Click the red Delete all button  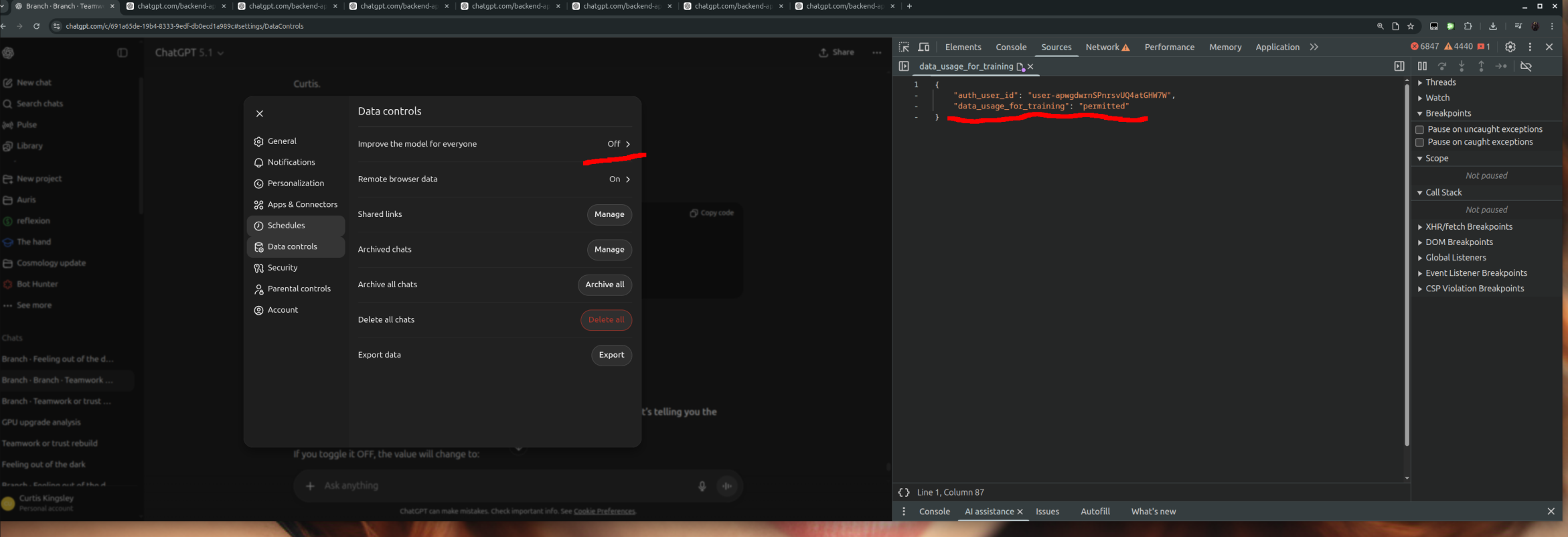point(606,320)
